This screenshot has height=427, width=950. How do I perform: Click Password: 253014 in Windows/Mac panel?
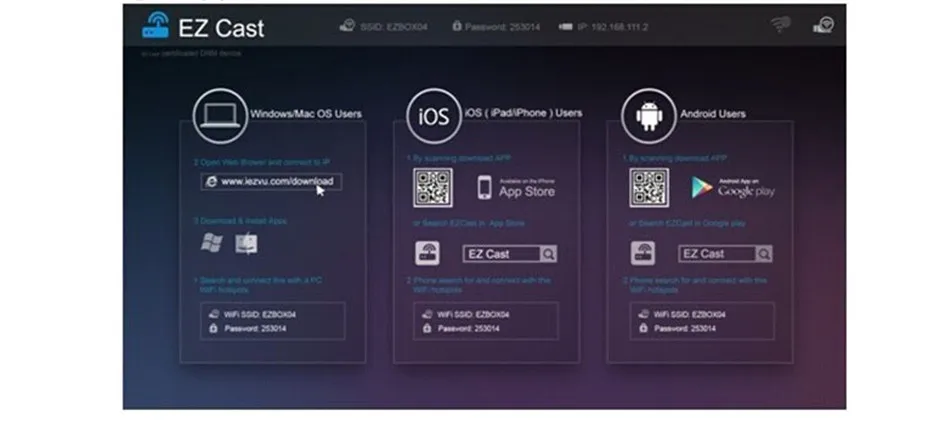tap(255, 329)
